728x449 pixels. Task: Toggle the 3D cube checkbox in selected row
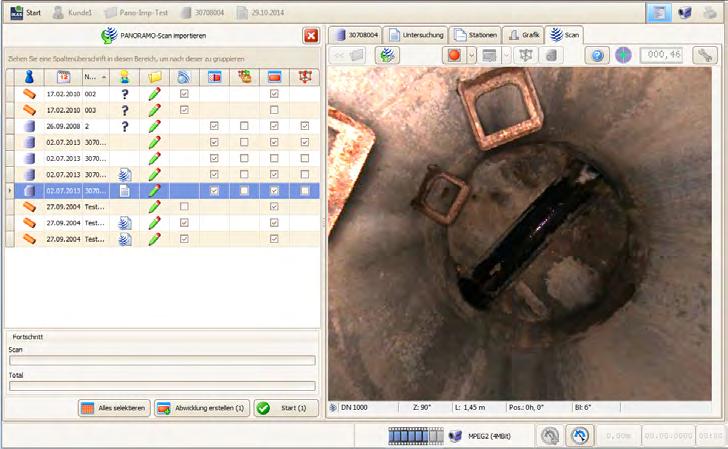click(x=305, y=191)
